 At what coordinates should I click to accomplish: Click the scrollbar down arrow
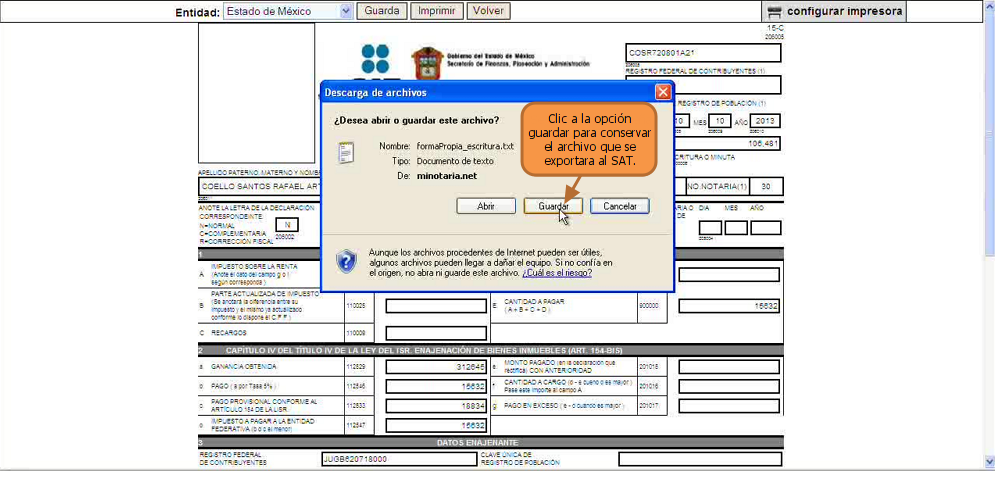989,460
